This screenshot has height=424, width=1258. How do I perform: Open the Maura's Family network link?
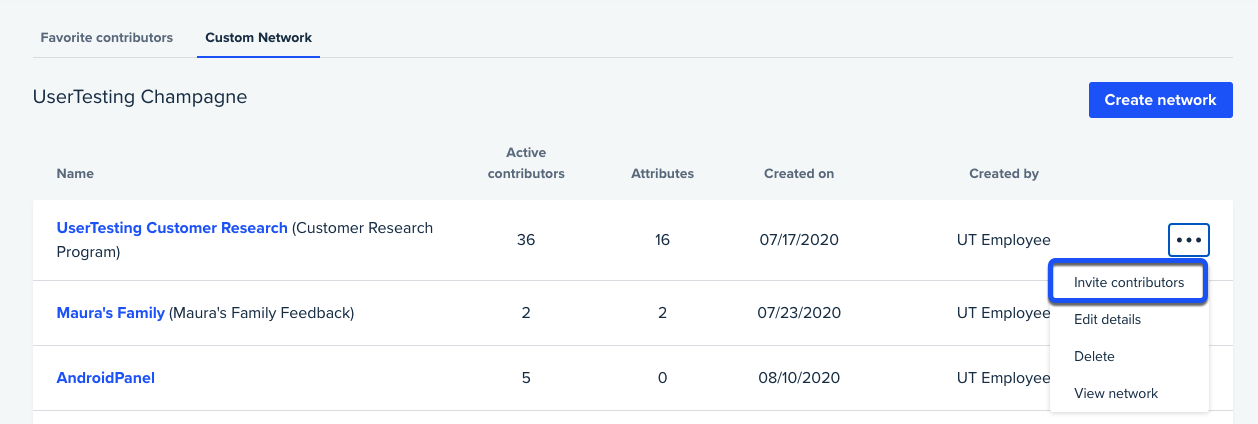pos(111,313)
